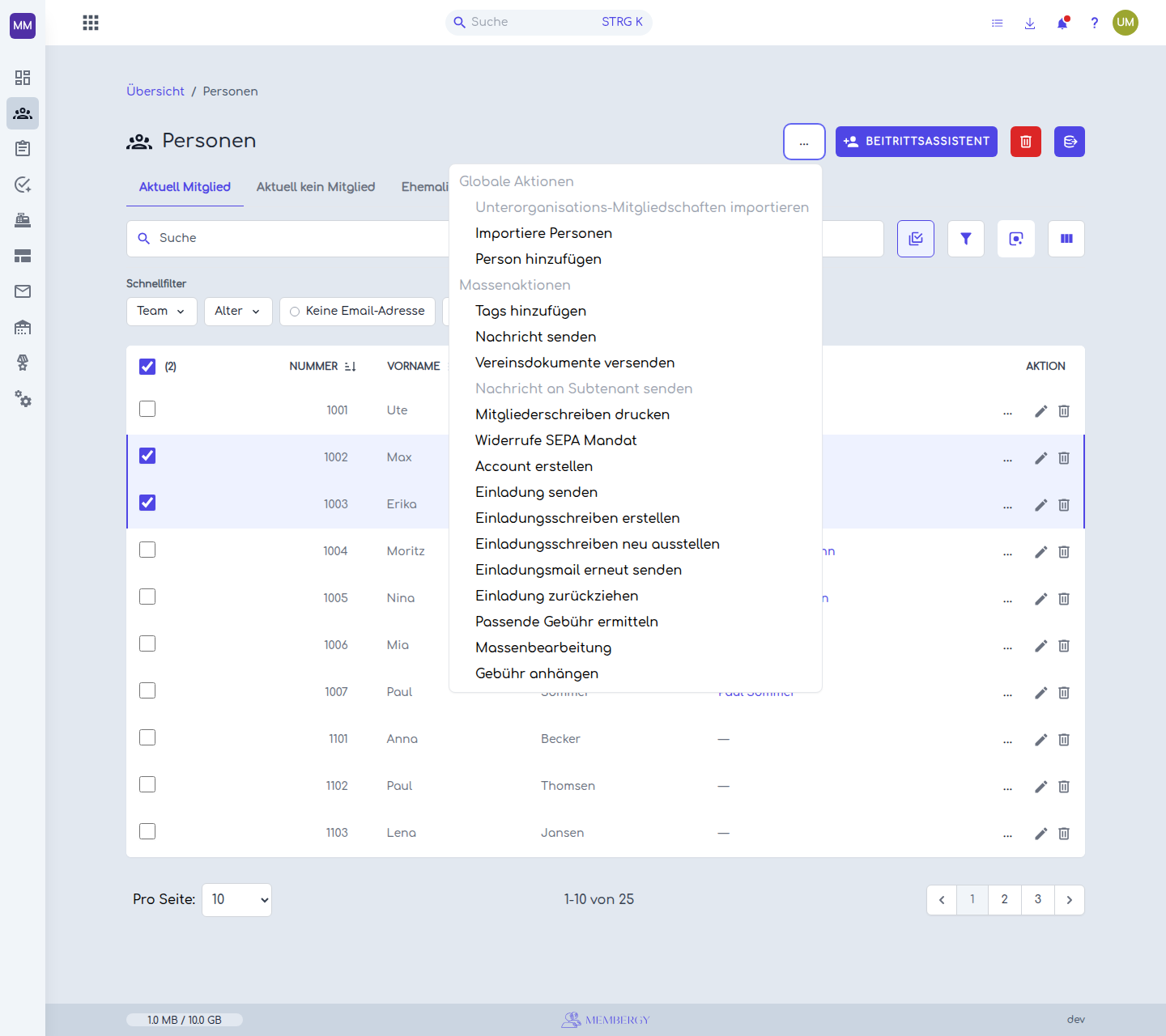The width and height of the screenshot is (1166, 1036).
Task: Check the box for member 1001
Action: pos(147,409)
